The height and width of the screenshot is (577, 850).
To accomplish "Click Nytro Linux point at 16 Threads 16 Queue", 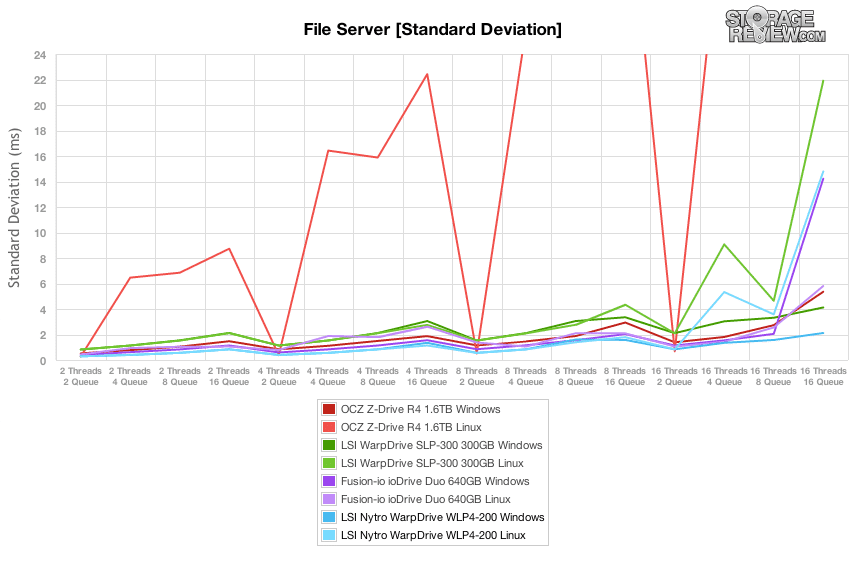I will (823, 172).
